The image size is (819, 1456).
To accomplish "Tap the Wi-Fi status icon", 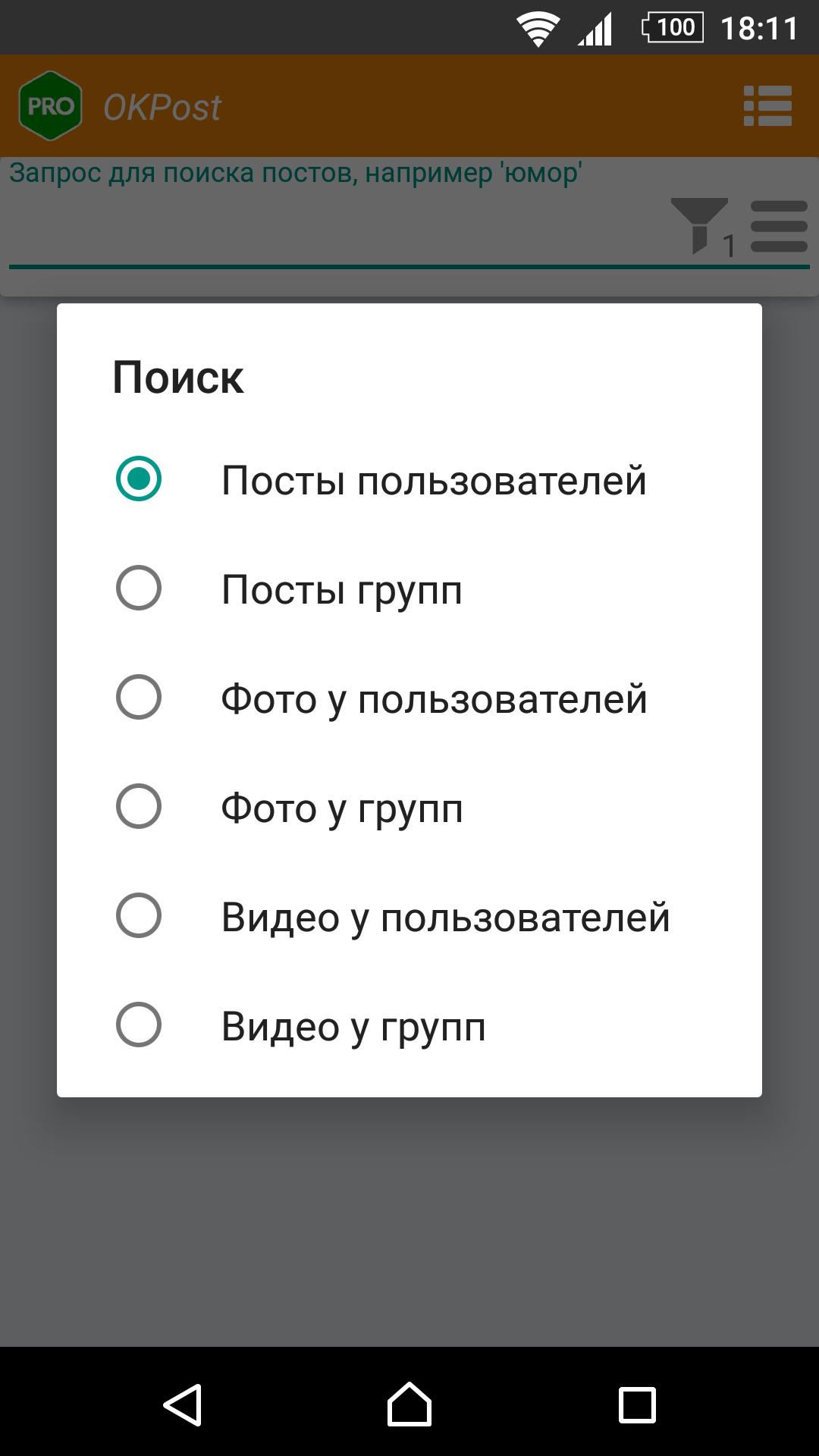I will tap(538, 29).
